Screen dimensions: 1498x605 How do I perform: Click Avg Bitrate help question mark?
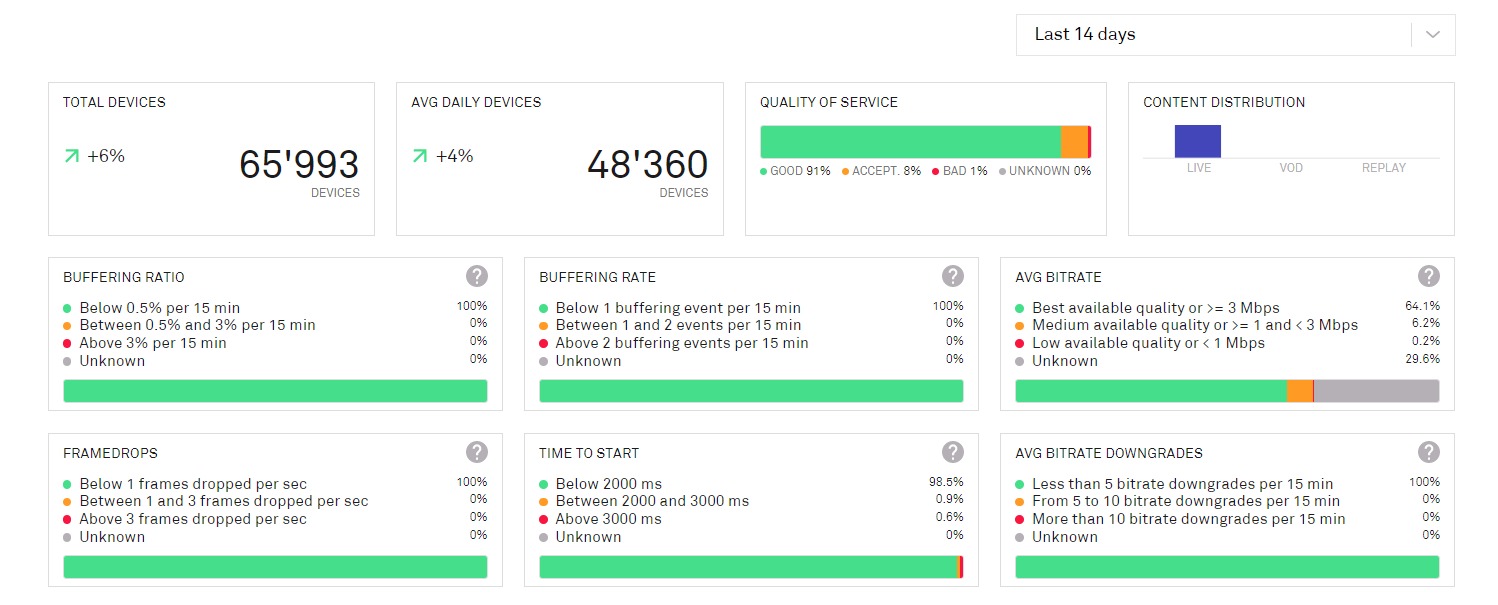coord(1429,276)
